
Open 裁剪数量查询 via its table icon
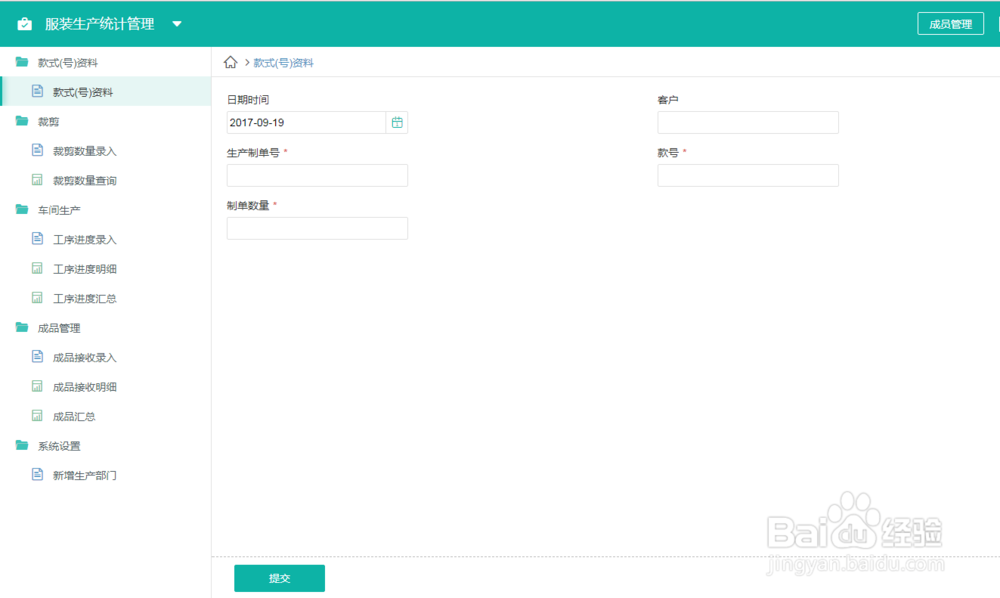(x=37, y=180)
